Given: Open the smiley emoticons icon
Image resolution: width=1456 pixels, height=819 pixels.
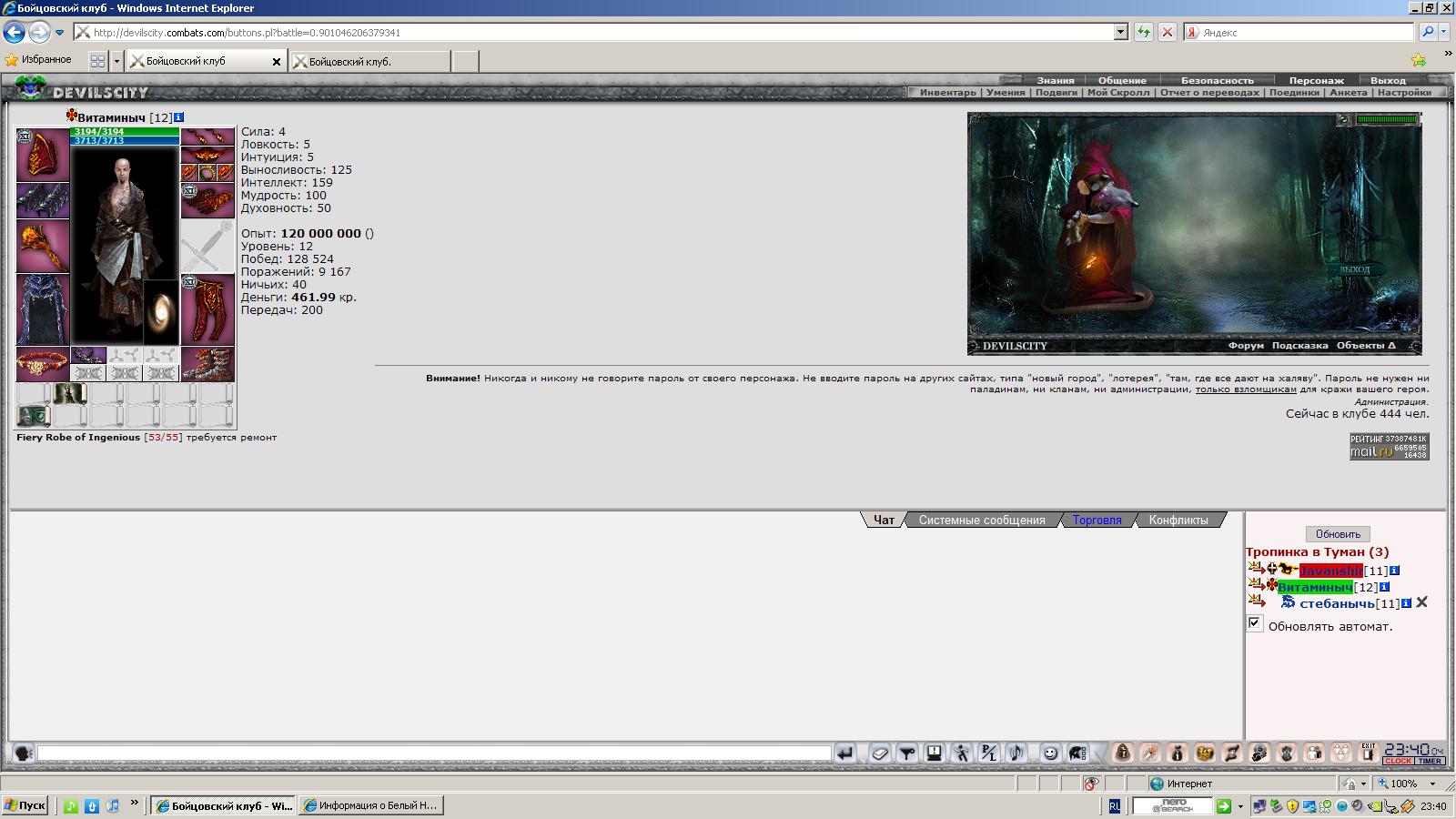Looking at the screenshot, I should [1050, 753].
